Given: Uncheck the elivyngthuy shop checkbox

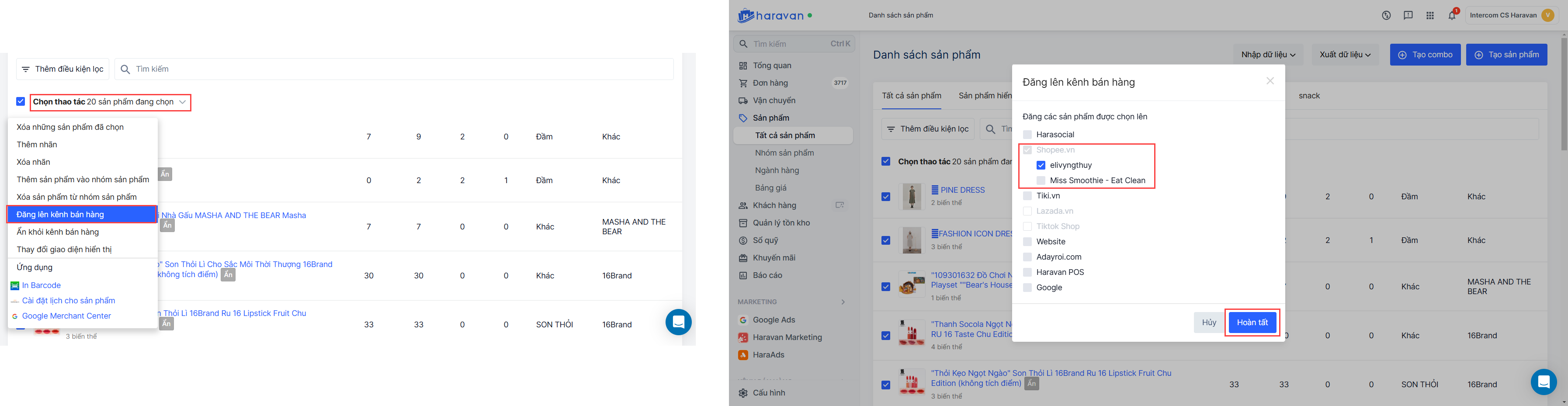Looking at the screenshot, I should tap(1041, 166).
